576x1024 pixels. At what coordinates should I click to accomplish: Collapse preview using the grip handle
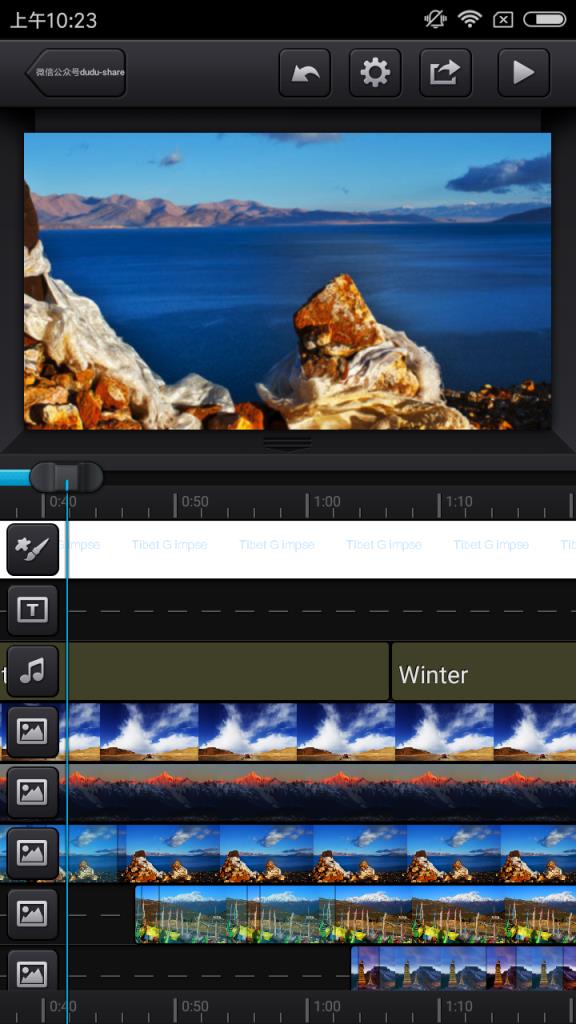click(x=287, y=443)
